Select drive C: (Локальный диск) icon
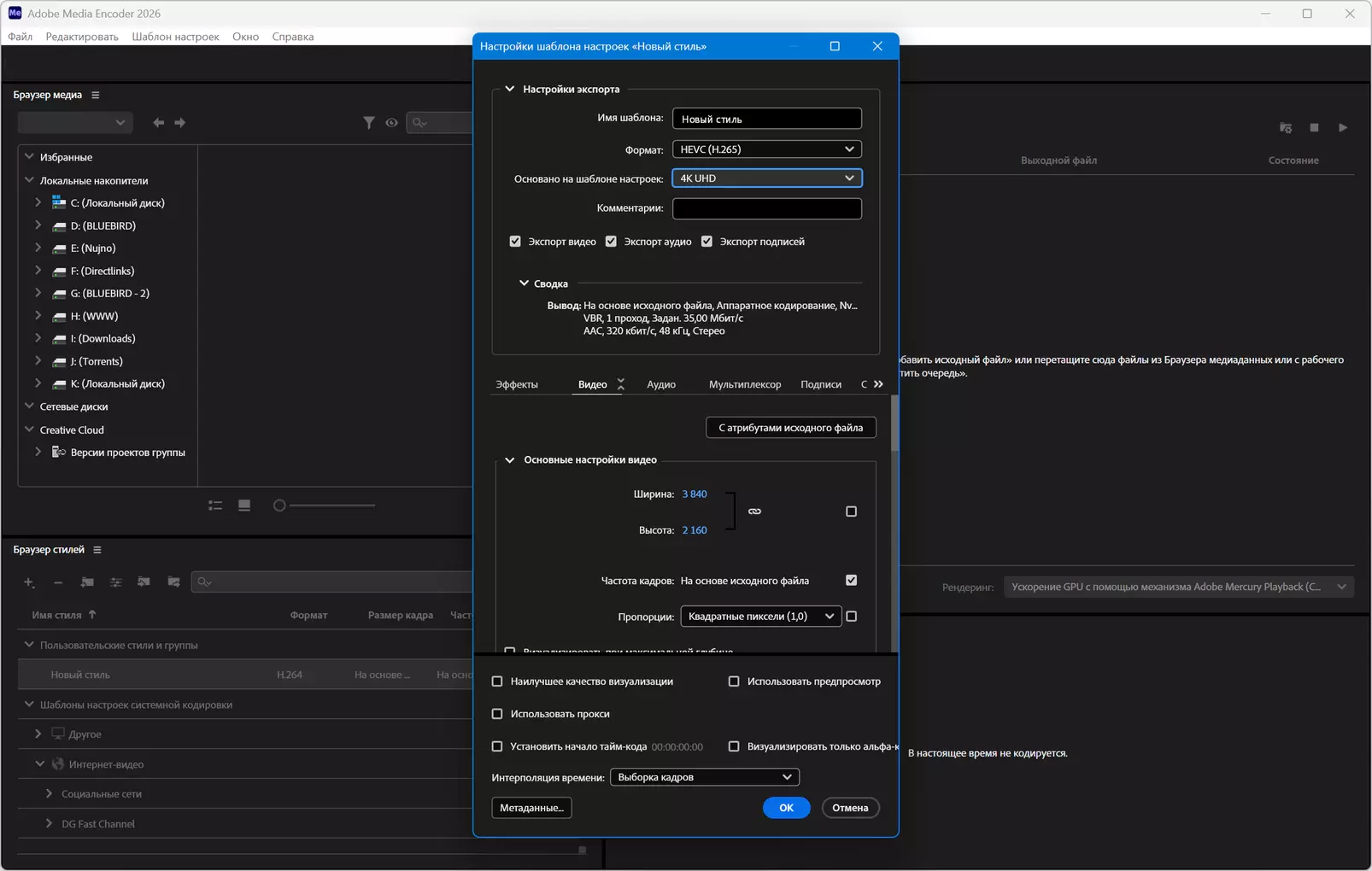This screenshot has width=1372, height=871. pos(59,202)
